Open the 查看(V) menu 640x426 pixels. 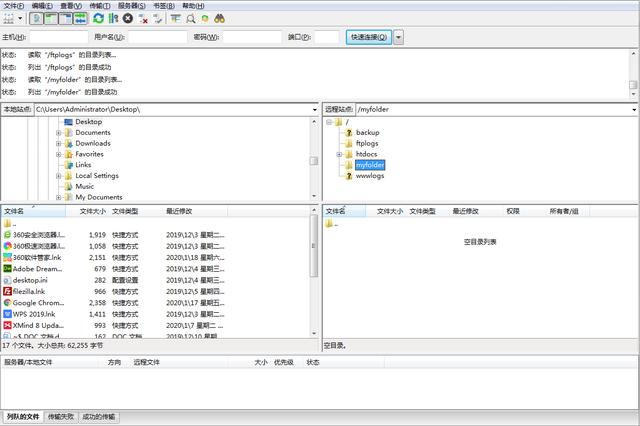coord(71,6)
